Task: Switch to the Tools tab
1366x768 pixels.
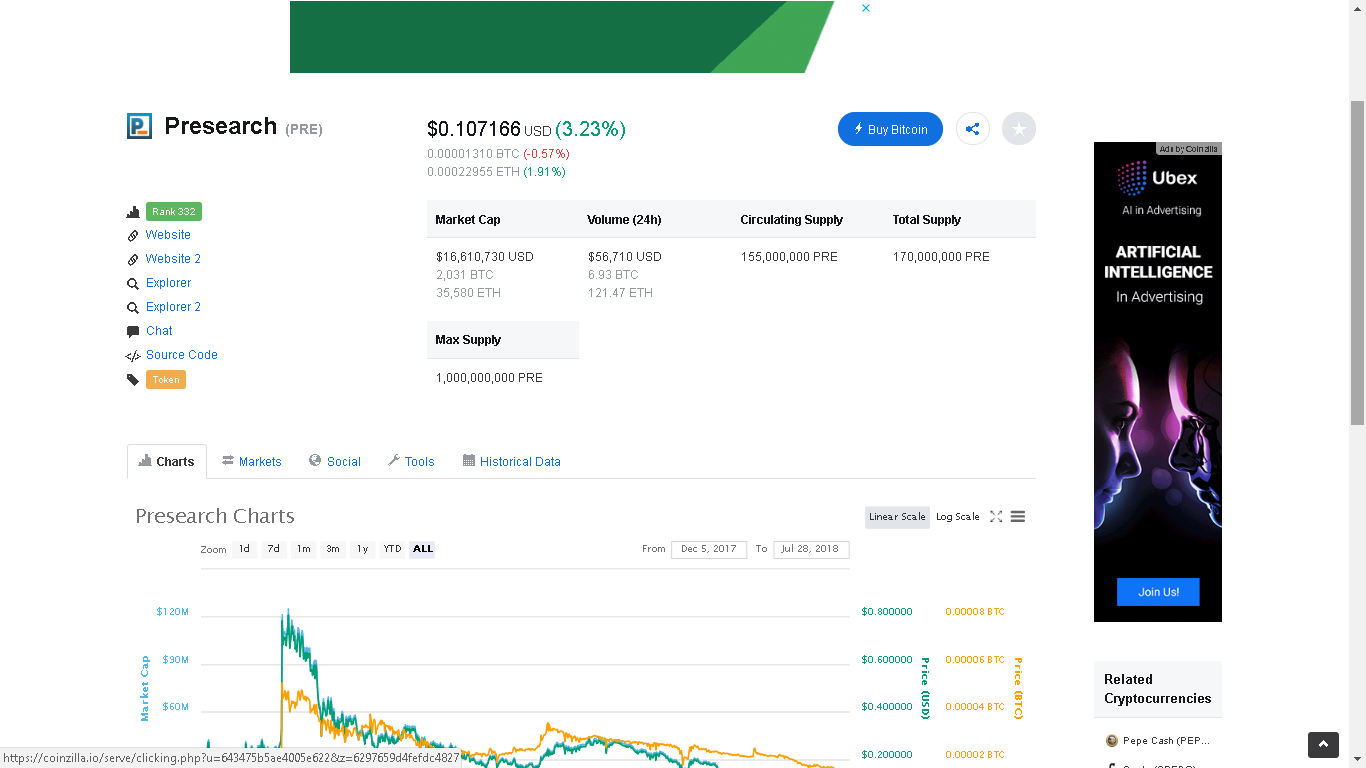Action: click(x=411, y=461)
